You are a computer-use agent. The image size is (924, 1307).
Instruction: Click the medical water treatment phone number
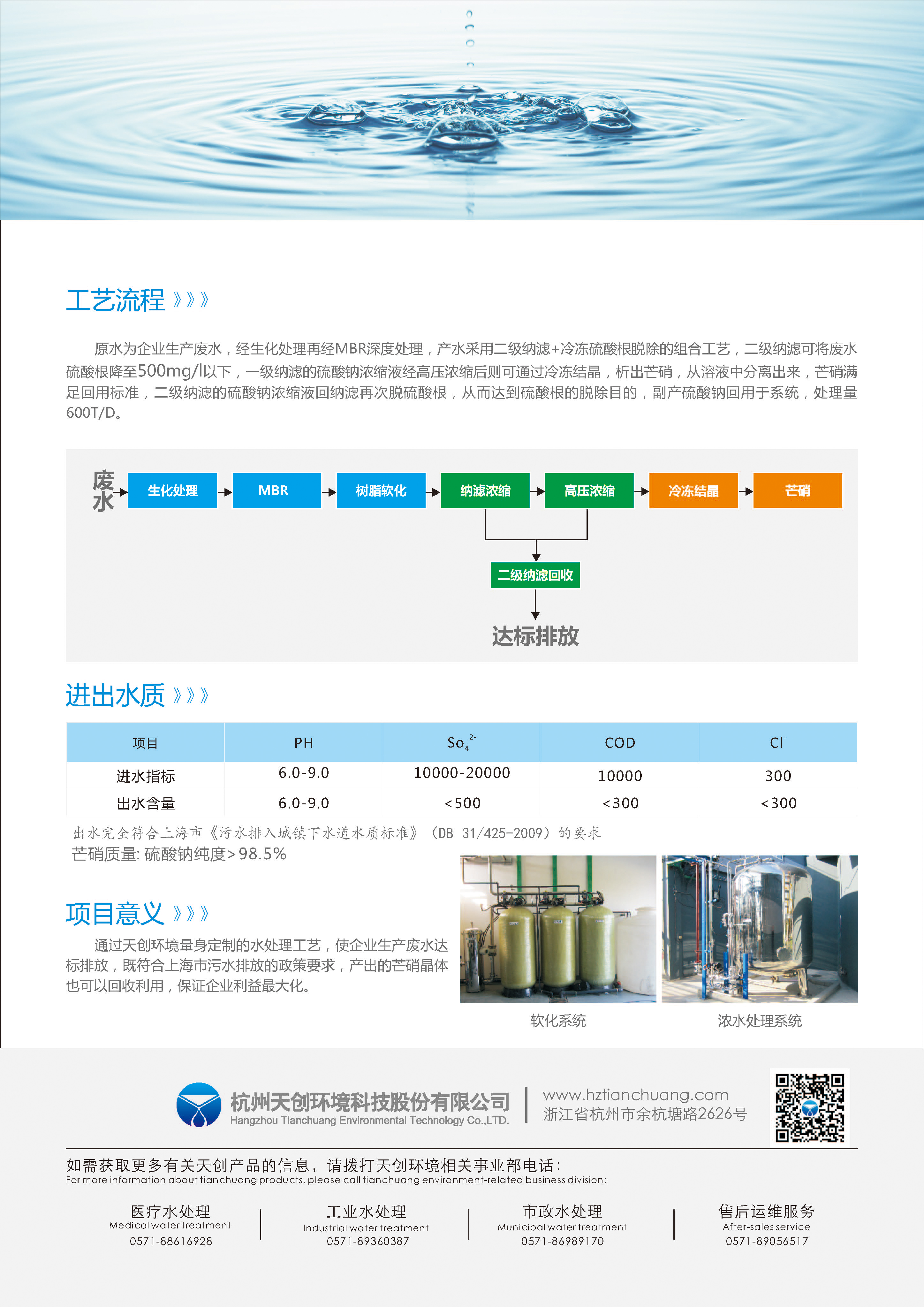171,1241
